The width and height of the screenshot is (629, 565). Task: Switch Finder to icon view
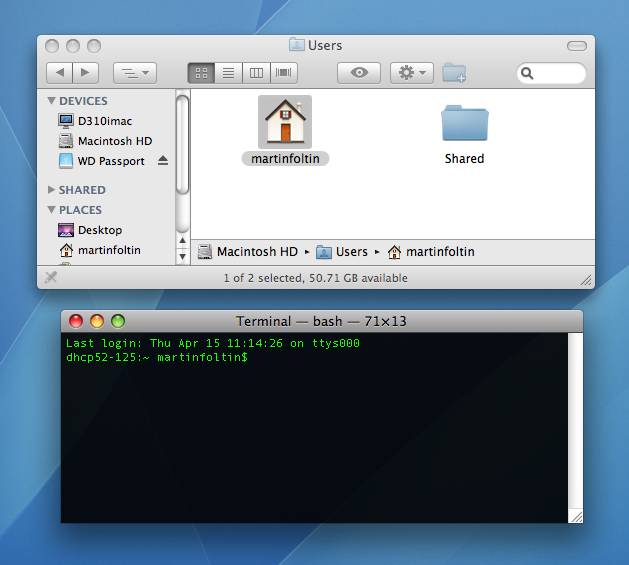click(x=201, y=73)
